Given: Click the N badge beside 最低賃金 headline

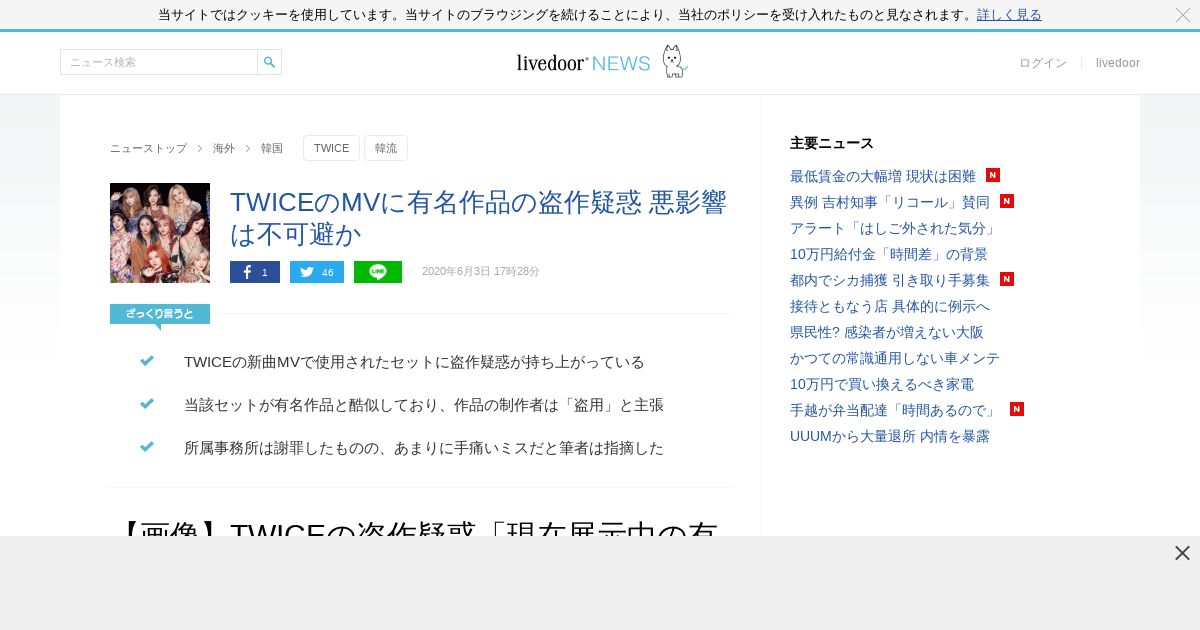Looking at the screenshot, I should pyautogui.click(x=993, y=175).
